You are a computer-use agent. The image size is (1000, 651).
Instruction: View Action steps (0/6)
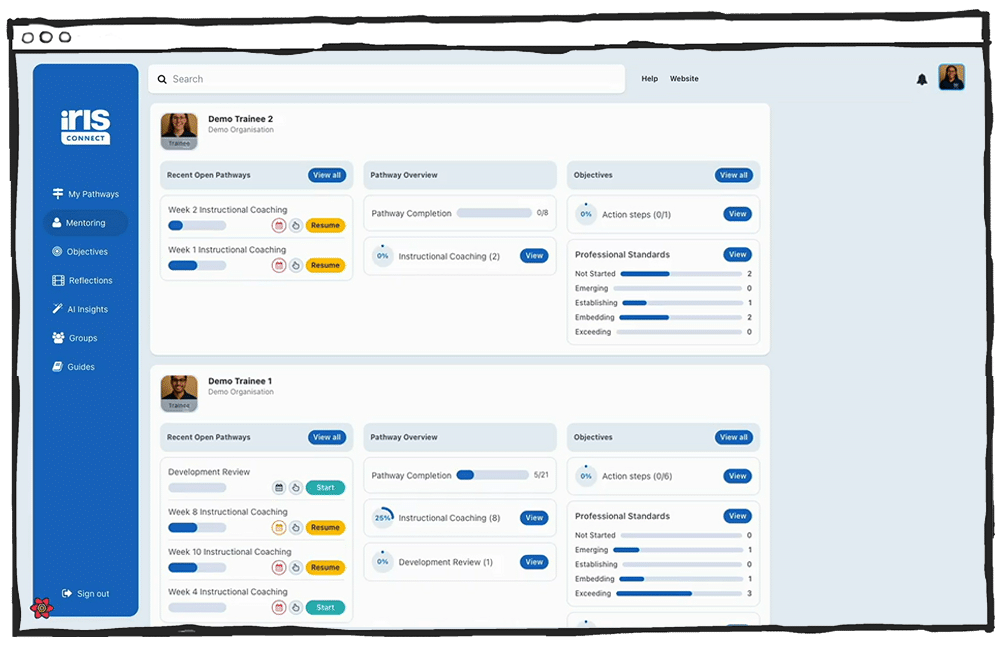[x=737, y=476]
